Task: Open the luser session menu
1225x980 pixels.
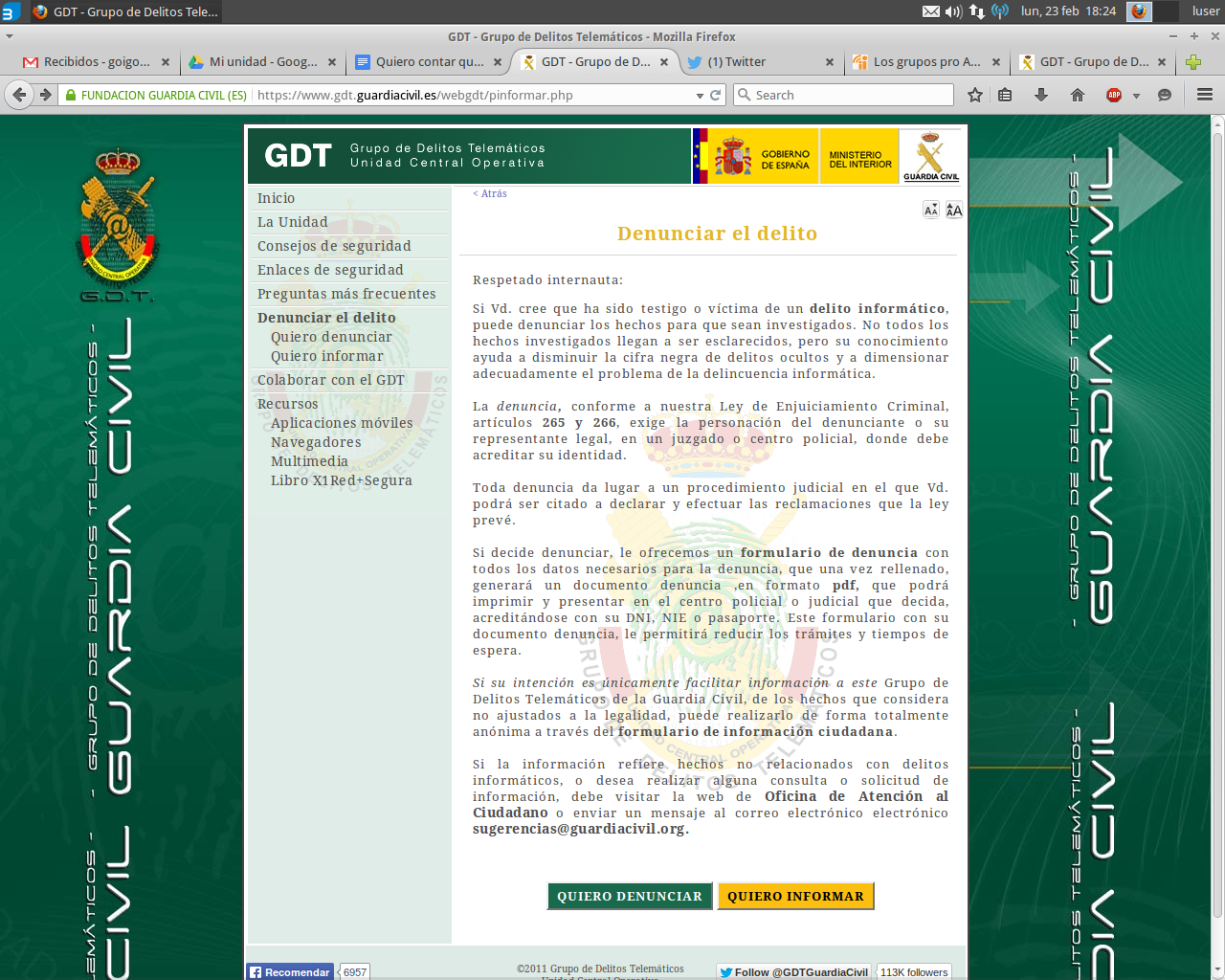Action: [1206, 11]
